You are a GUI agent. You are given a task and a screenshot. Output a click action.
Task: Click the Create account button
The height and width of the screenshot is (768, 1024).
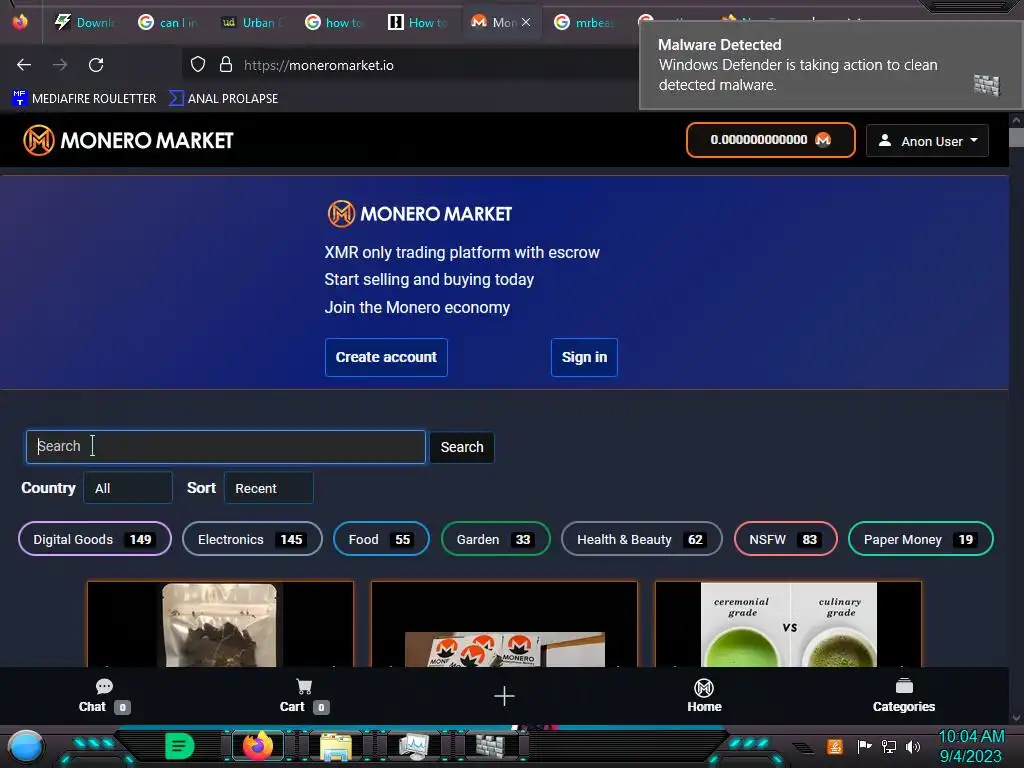point(386,357)
